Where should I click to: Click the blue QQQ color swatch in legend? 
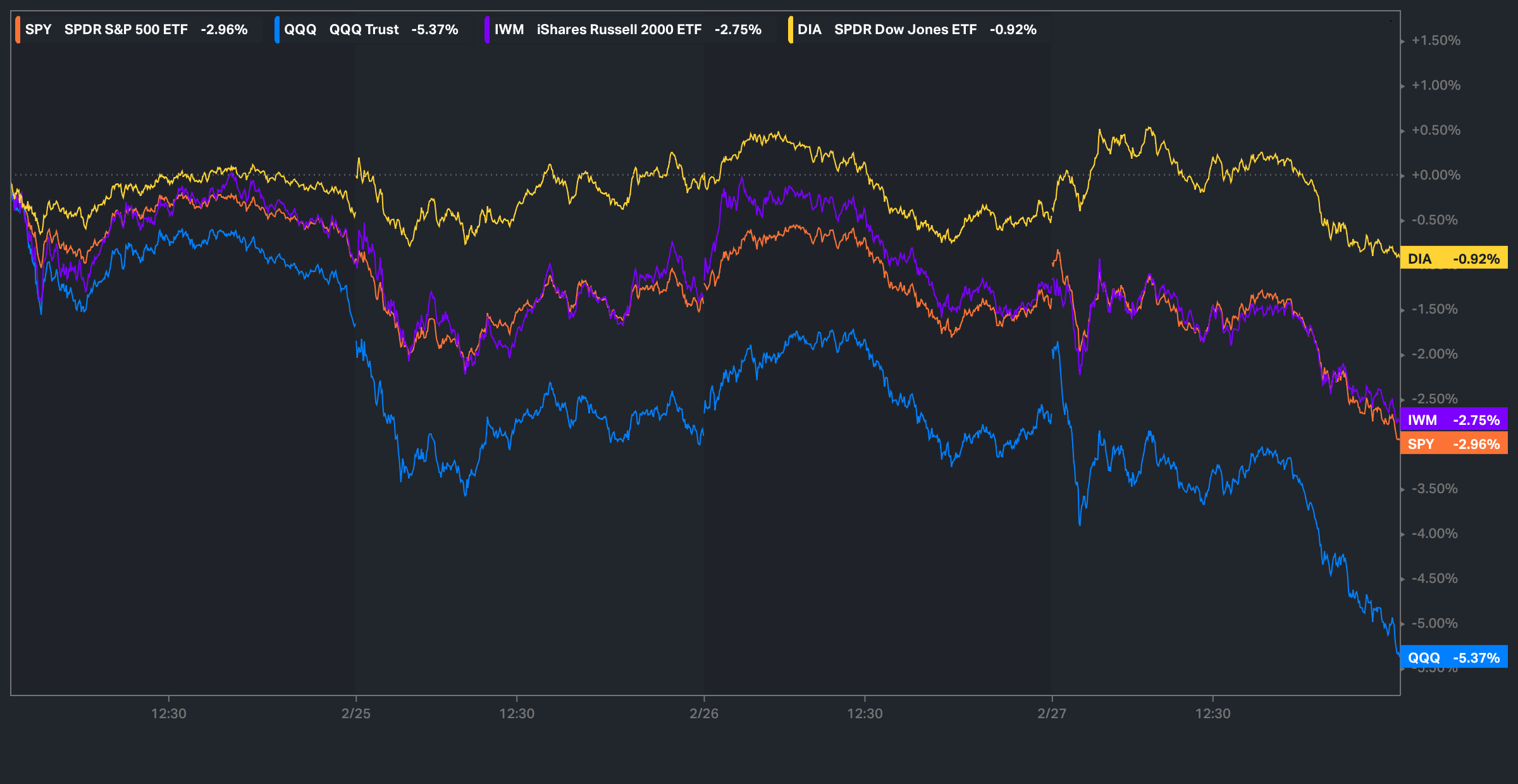[277, 30]
